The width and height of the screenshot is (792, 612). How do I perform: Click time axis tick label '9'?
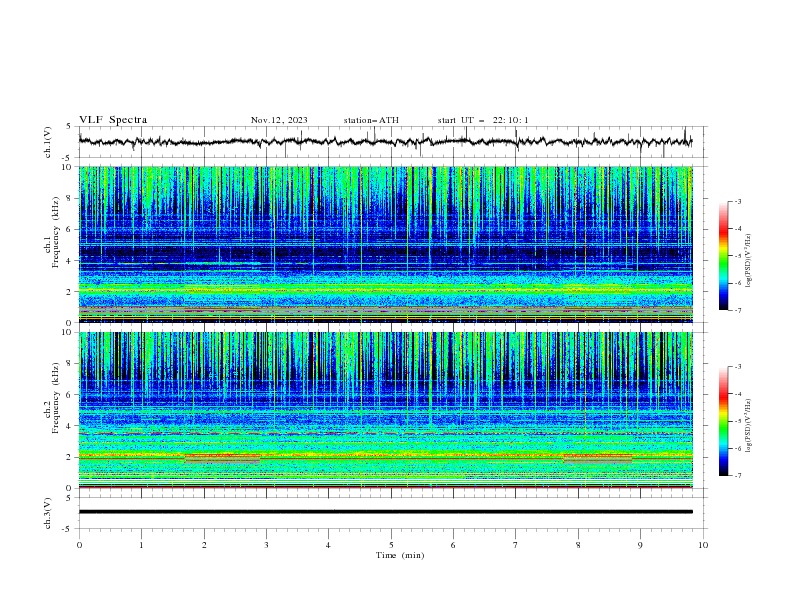pyautogui.click(x=640, y=545)
